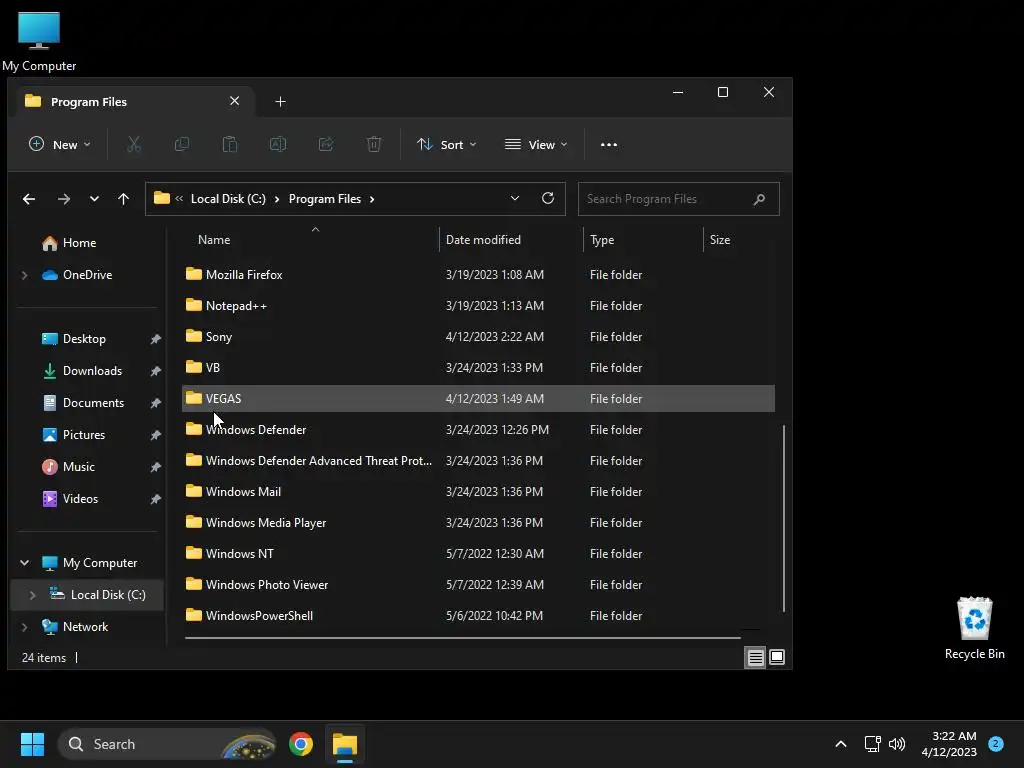Viewport: 1024px width, 768px height.
Task: Open Home in navigation pane
Action: [x=69, y=243]
